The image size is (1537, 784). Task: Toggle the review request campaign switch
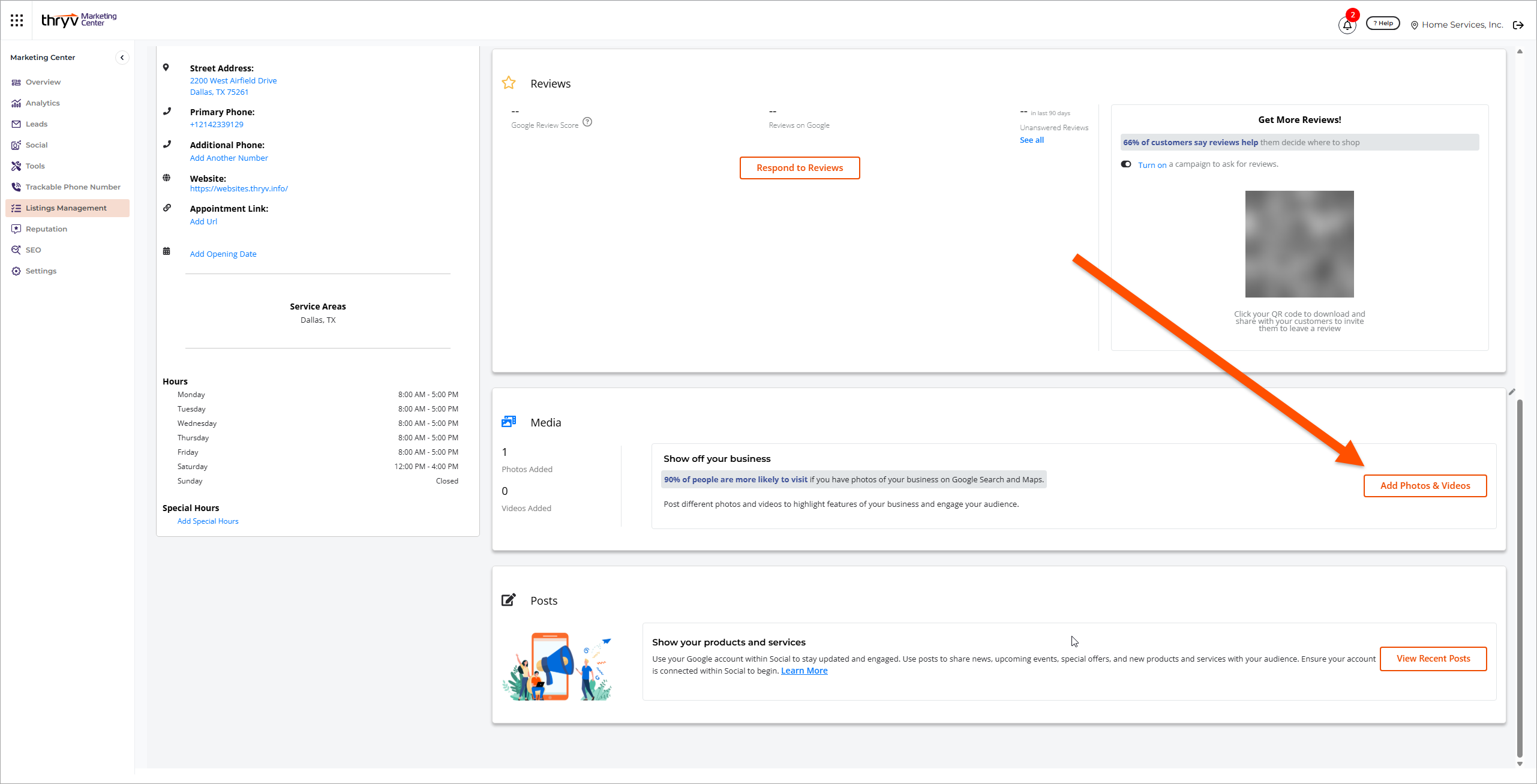pyautogui.click(x=1126, y=164)
